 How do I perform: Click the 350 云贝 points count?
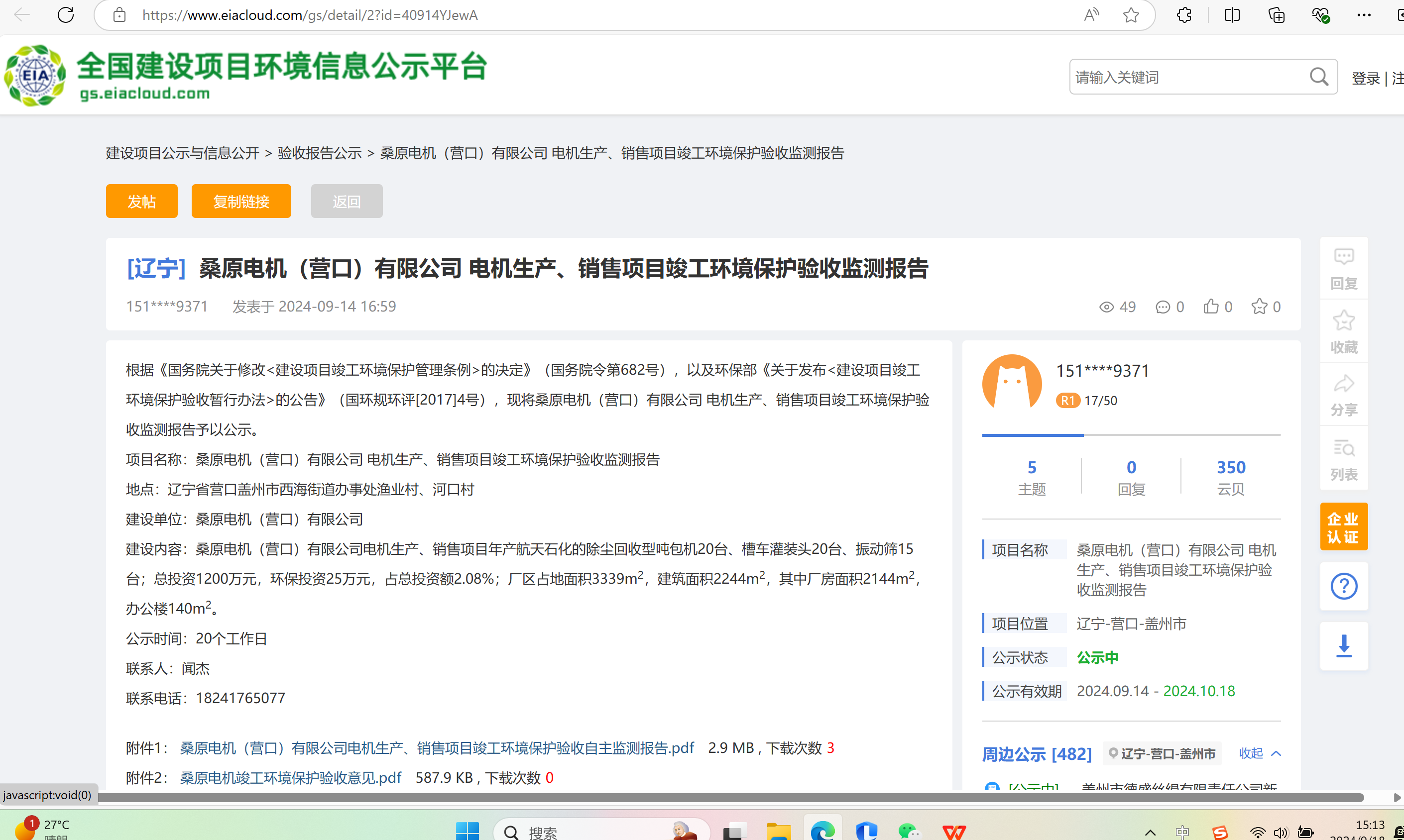[1231, 477]
